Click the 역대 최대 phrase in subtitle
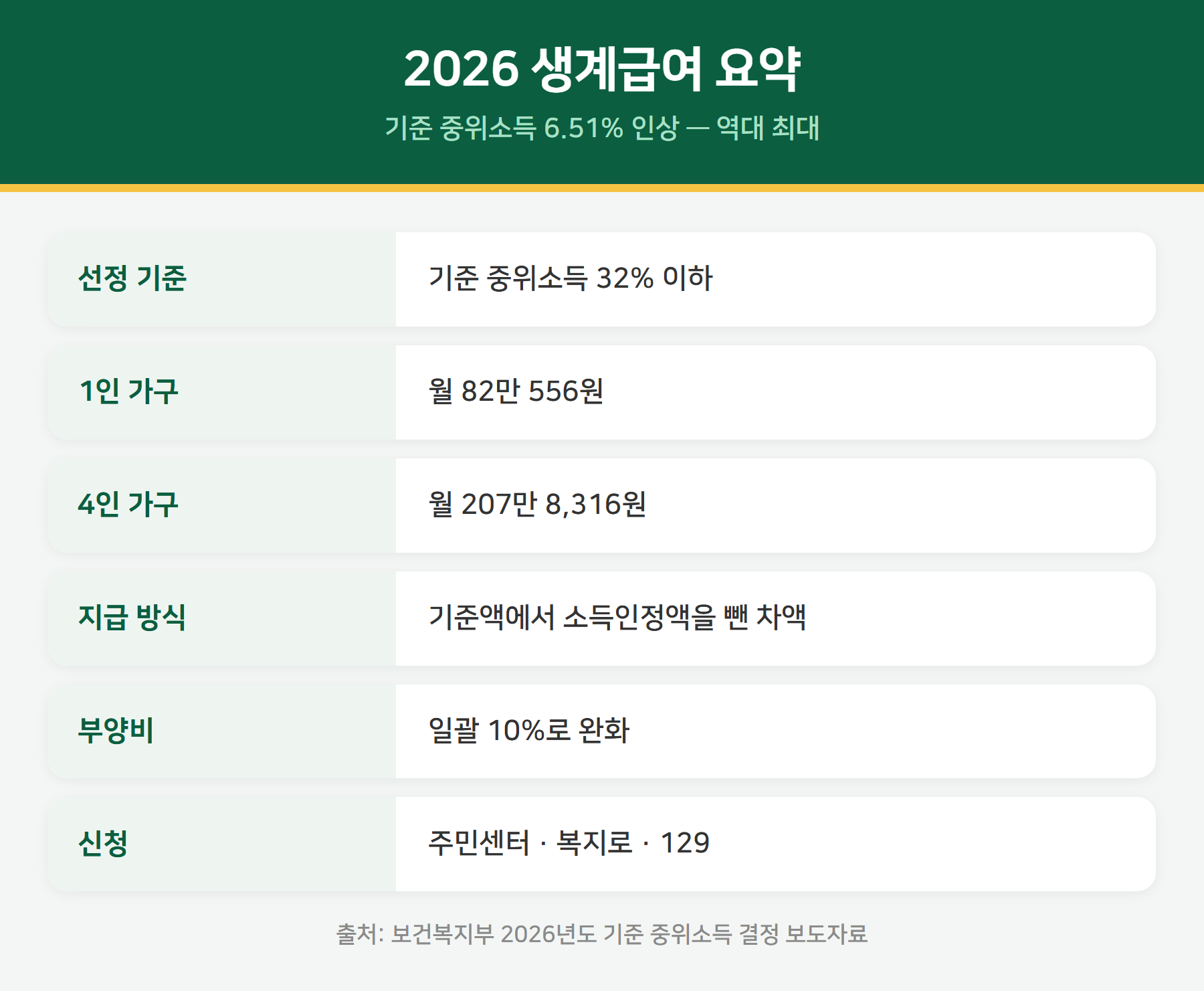The width and height of the screenshot is (1204, 991). [768, 127]
